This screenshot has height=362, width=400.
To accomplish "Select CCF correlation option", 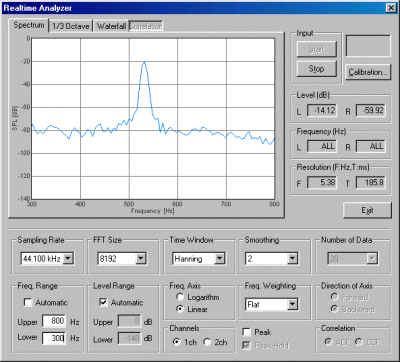I will click(x=359, y=342).
